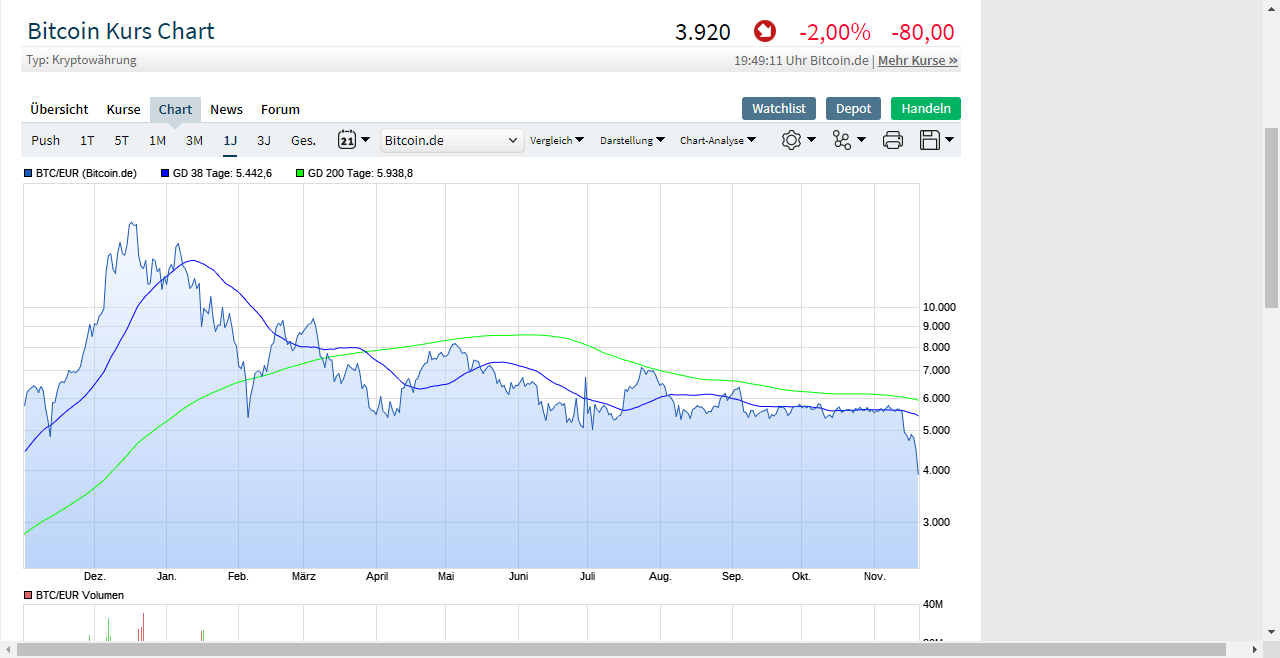Click the GD 200 Tage green swatch
This screenshot has width=1280, height=658.
tap(300, 173)
